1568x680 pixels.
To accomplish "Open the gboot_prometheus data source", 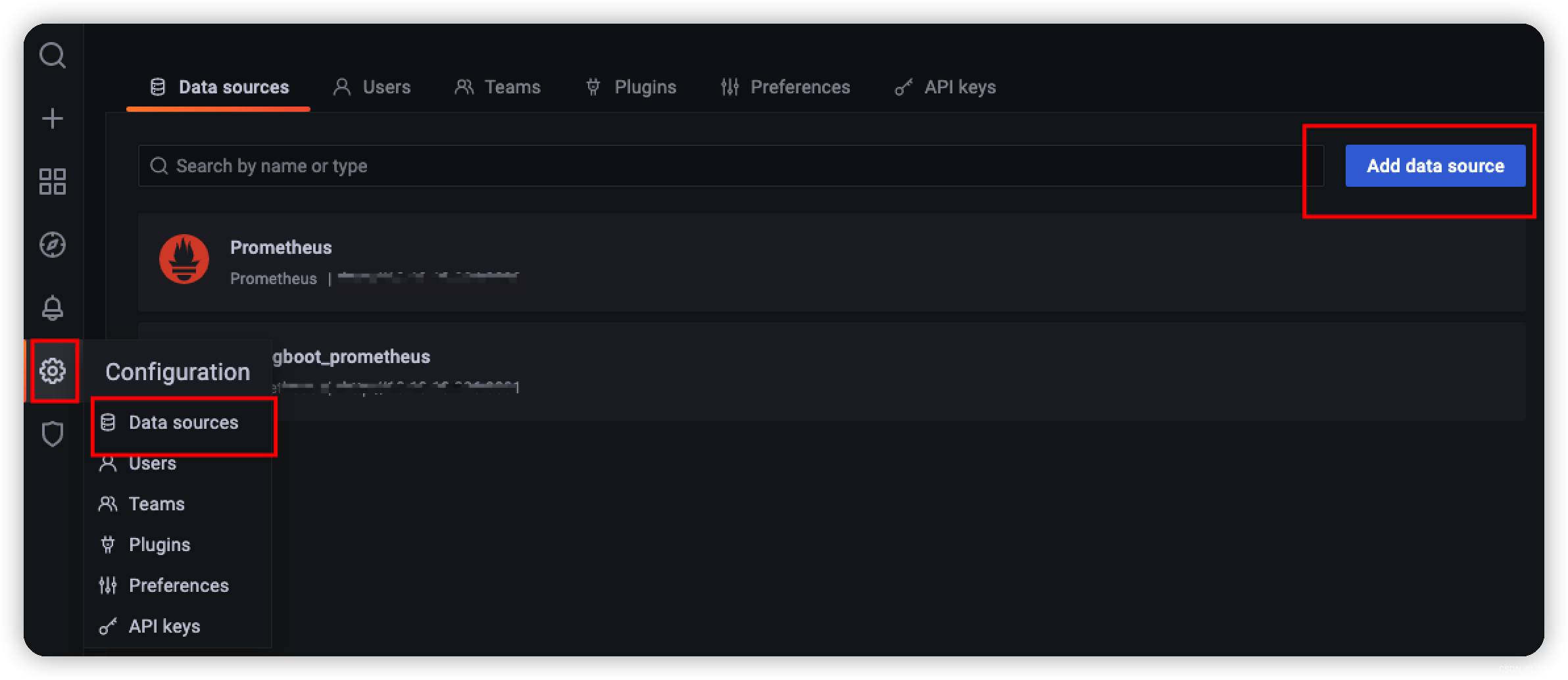I will click(351, 356).
